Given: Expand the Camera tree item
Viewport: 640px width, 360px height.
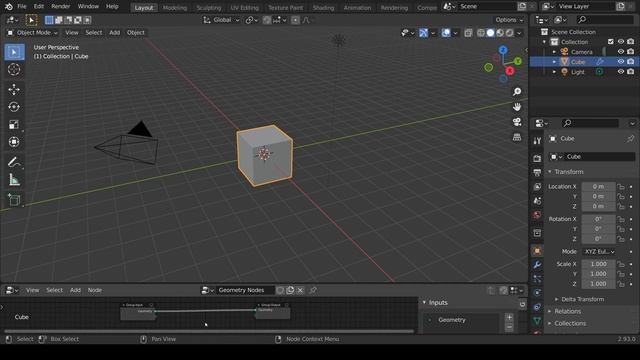Looking at the screenshot, I should [x=554, y=52].
